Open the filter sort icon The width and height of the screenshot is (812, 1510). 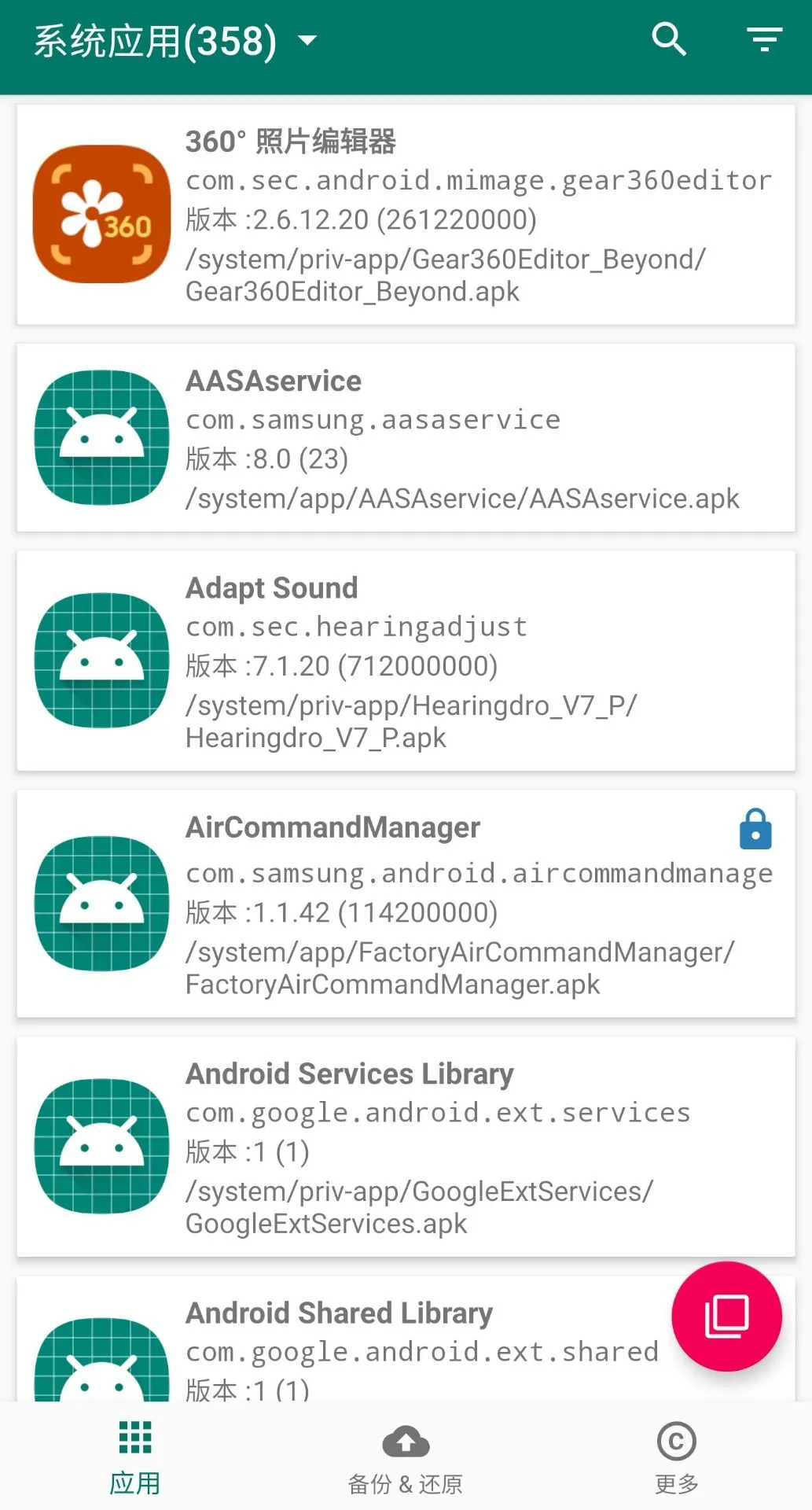coord(764,39)
